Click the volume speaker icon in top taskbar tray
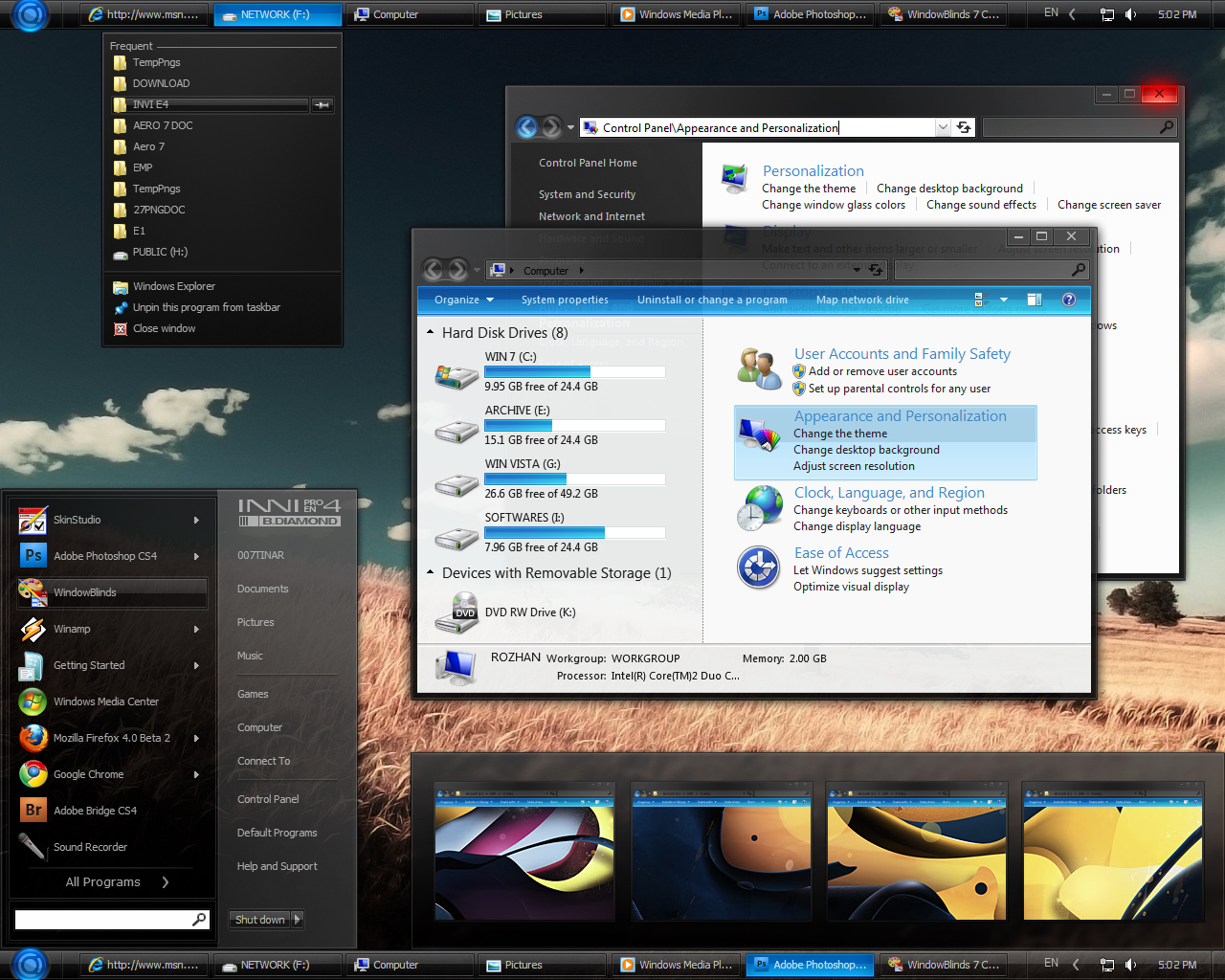Viewport: 1225px width, 980px height. tap(1131, 13)
